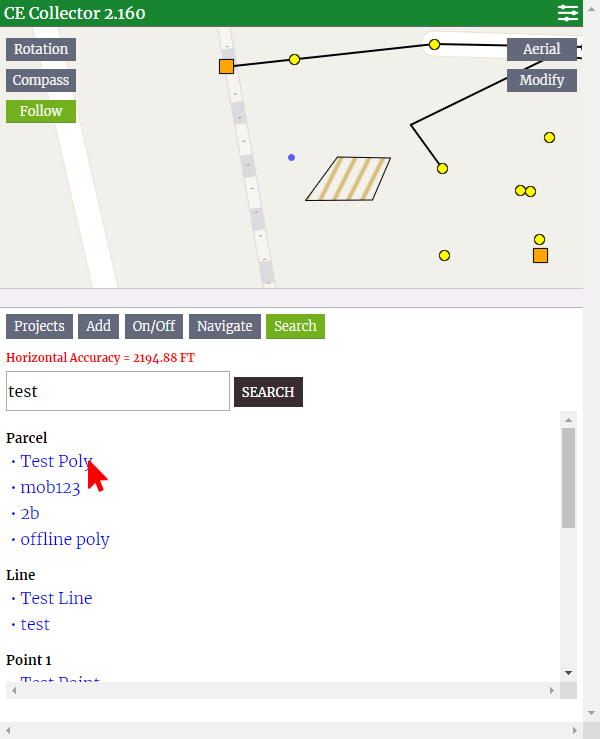Select the striped parcel polygon on map
600x739 pixels.
click(x=348, y=179)
